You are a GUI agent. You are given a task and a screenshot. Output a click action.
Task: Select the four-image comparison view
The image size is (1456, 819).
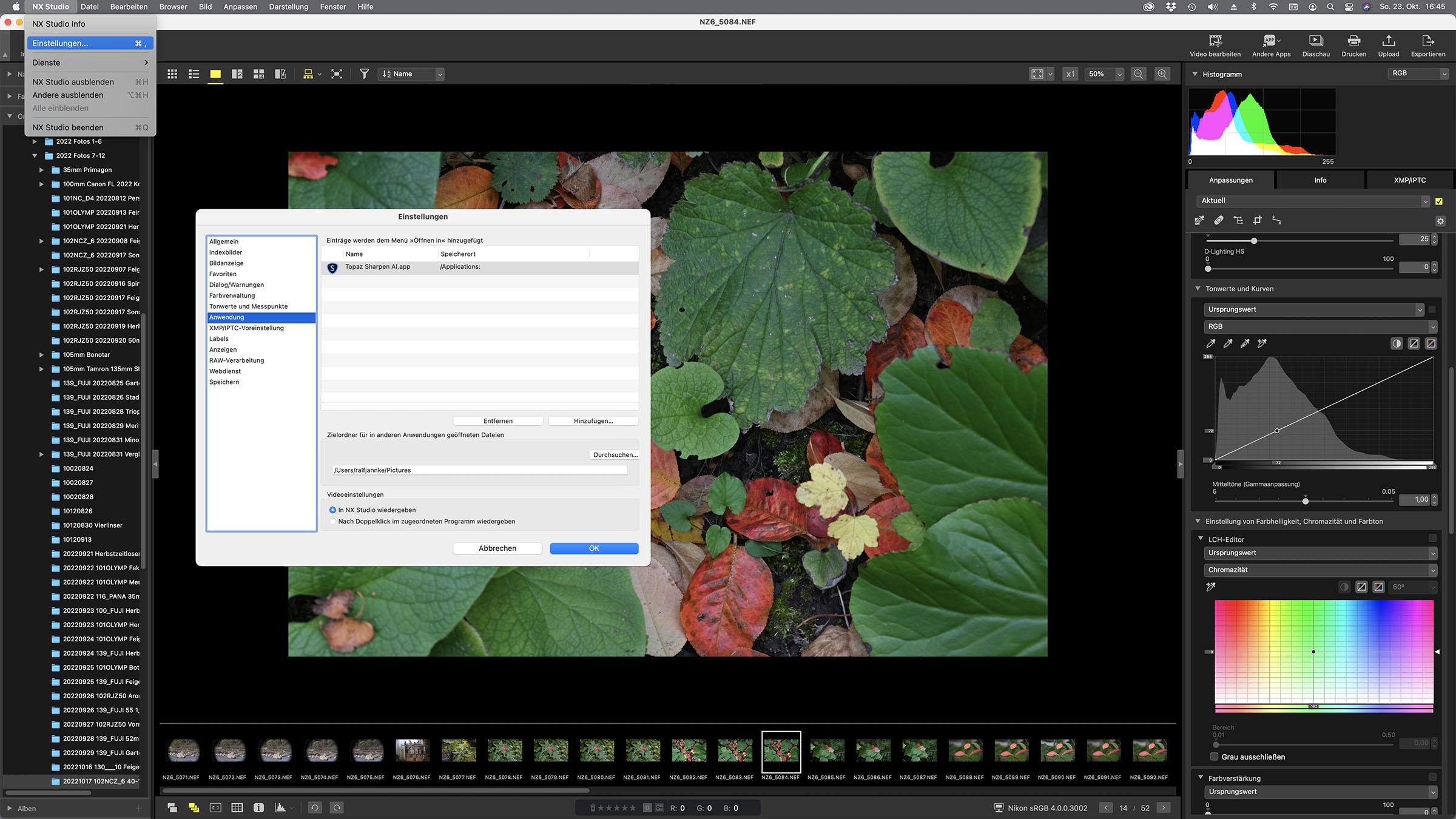[x=258, y=74]
